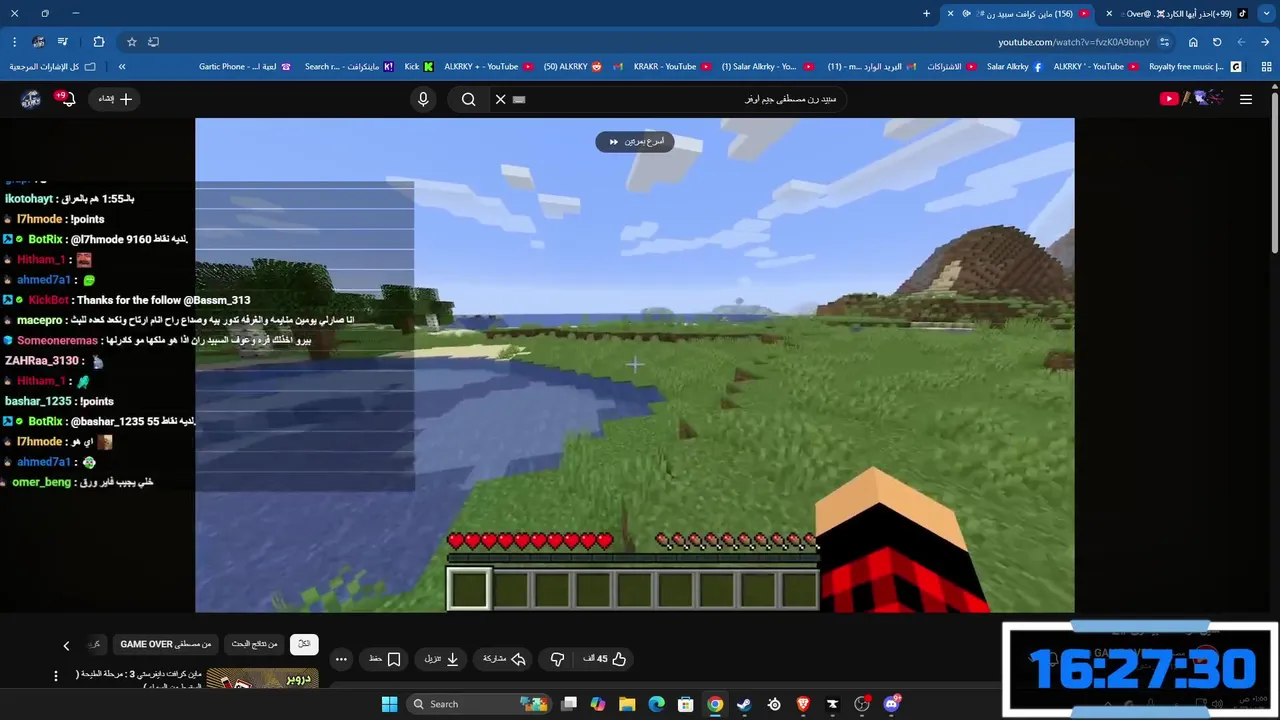The height and width of the screenshot is (720, 1280).
Task: Reload the page
Action: 1217,42
